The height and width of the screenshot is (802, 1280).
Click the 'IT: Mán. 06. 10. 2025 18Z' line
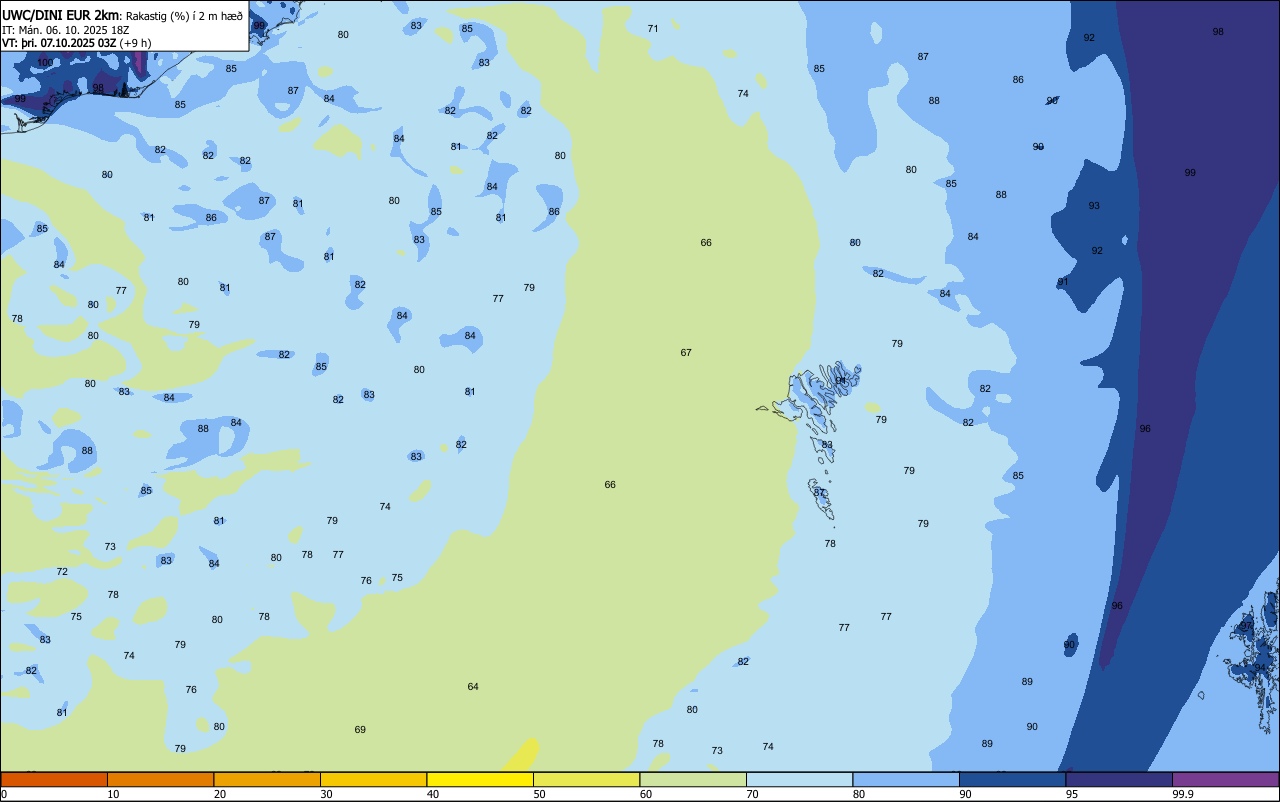(66, 30)
